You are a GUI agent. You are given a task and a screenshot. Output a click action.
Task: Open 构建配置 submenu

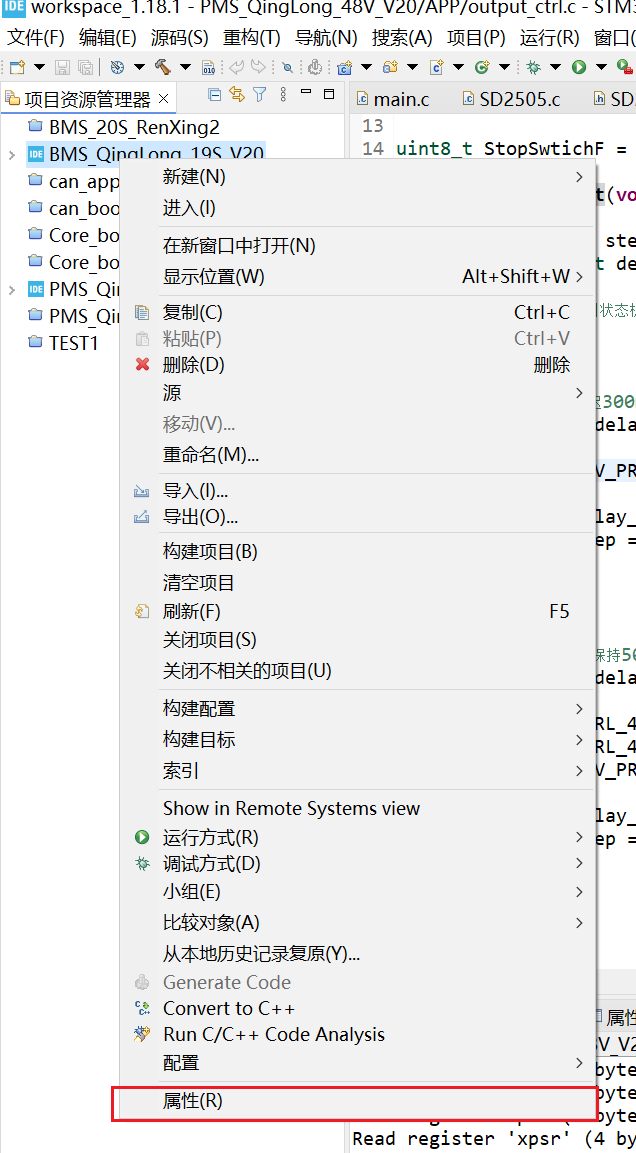357,709
